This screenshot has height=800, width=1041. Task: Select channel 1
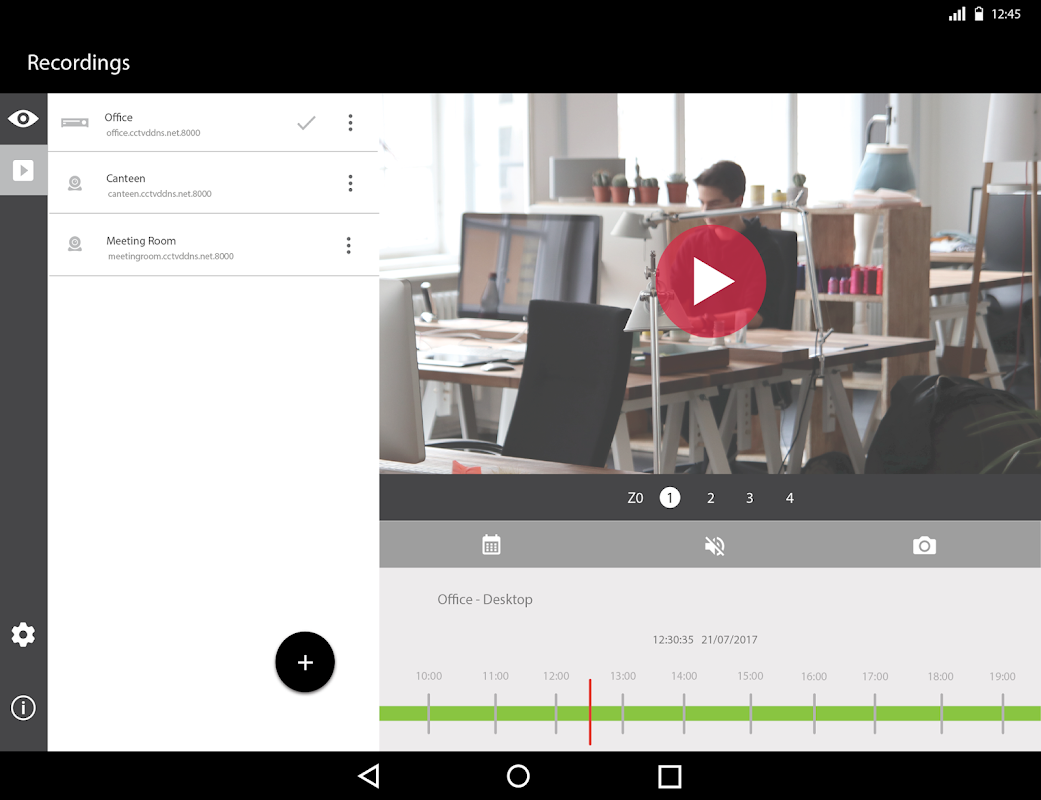(x=670, y=498)
